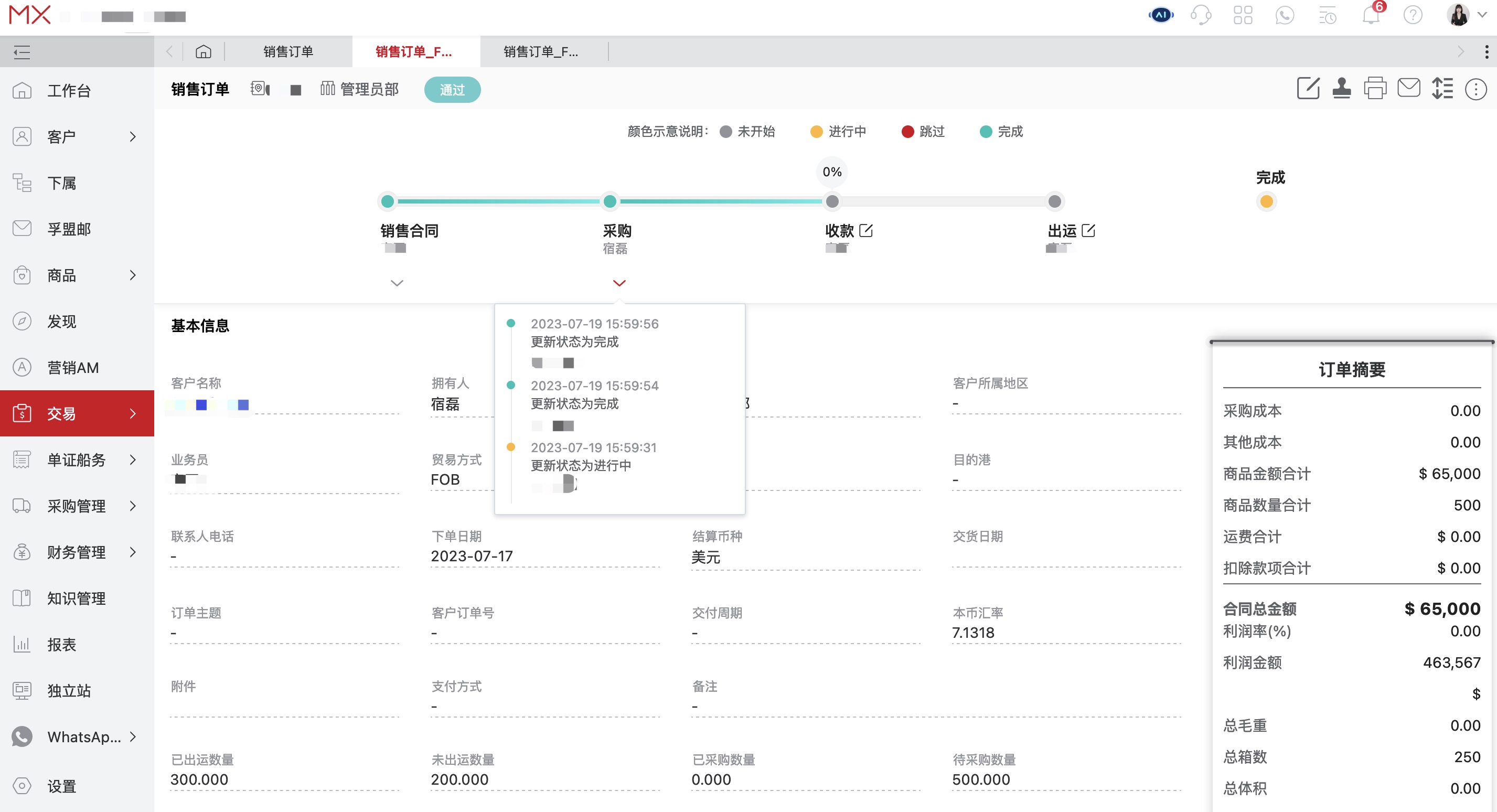This screenshot has height=812, width=1497.
Task: Click the 收款 stage edit pencil
Action: (x=867, y=230)
